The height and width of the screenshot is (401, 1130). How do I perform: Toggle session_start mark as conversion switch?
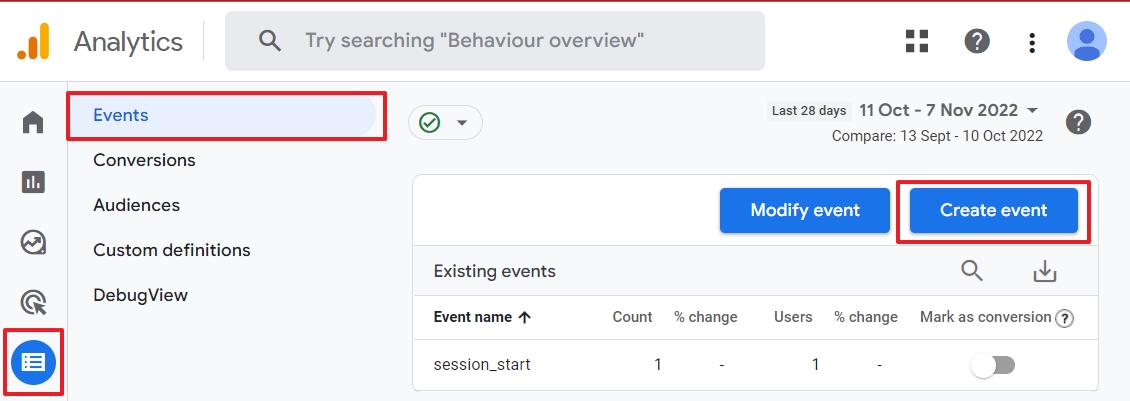[x=993, y=365]
